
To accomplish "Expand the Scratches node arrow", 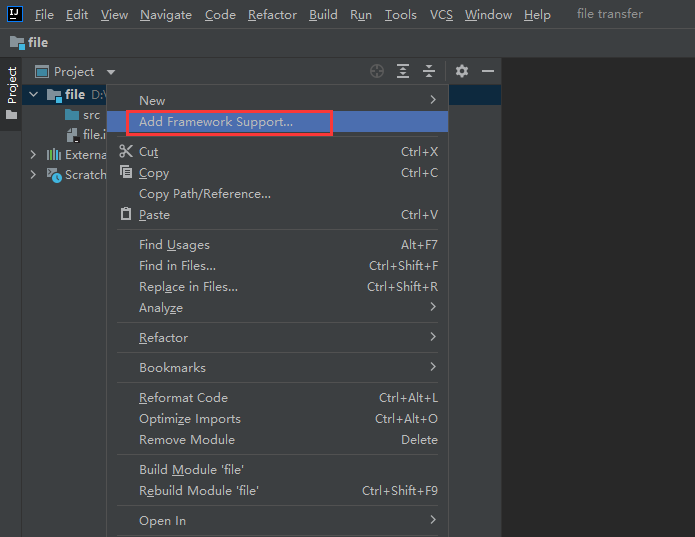I will [x=33, y=175].
